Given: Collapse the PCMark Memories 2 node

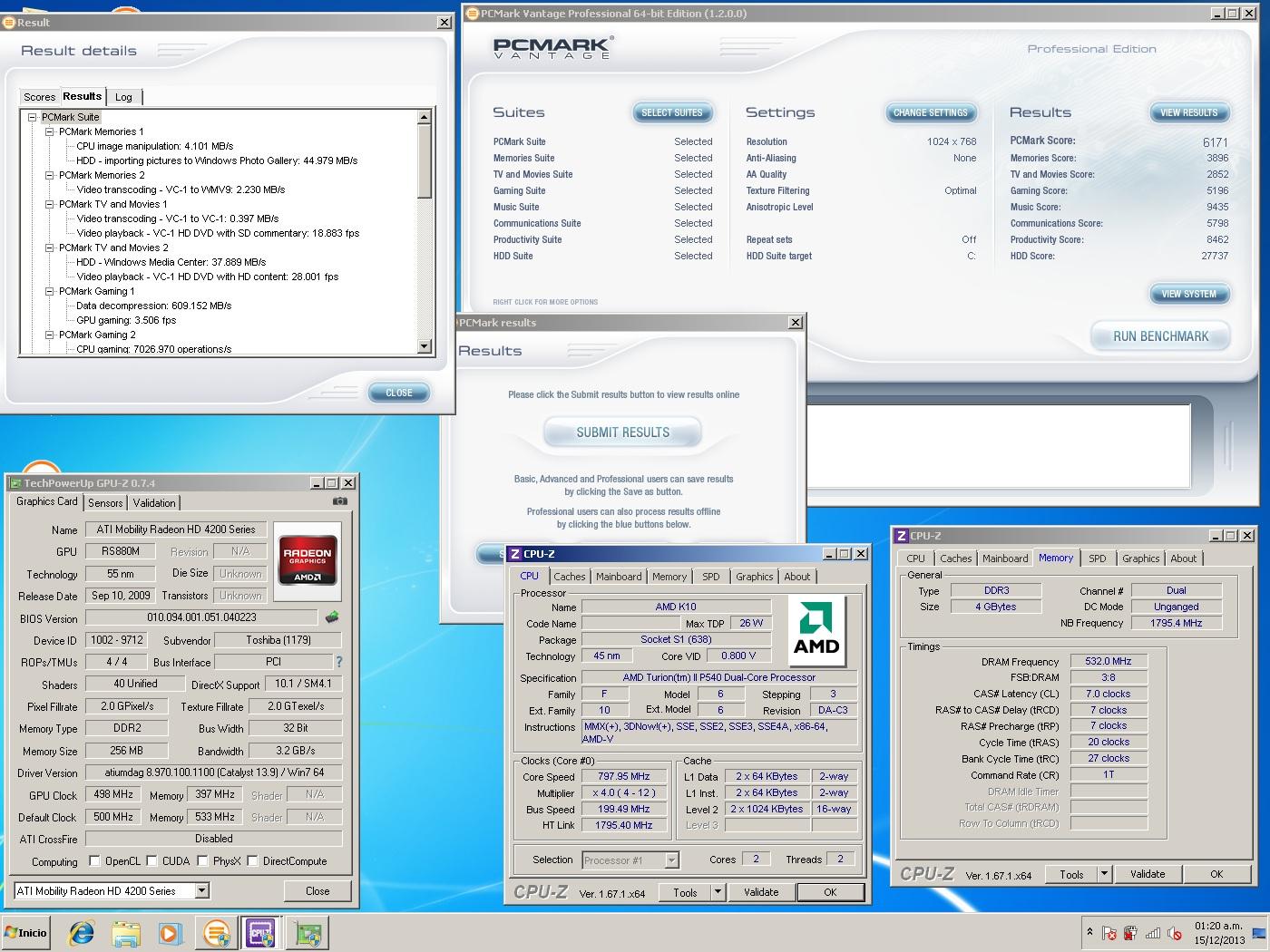Looking at the screenshot, I should click(50, 175).
